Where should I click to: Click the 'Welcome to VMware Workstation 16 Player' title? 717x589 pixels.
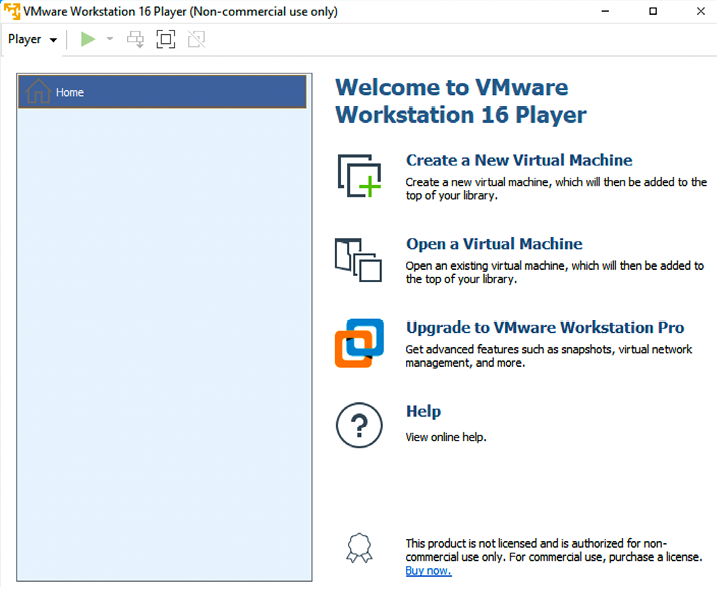(461, 101)
